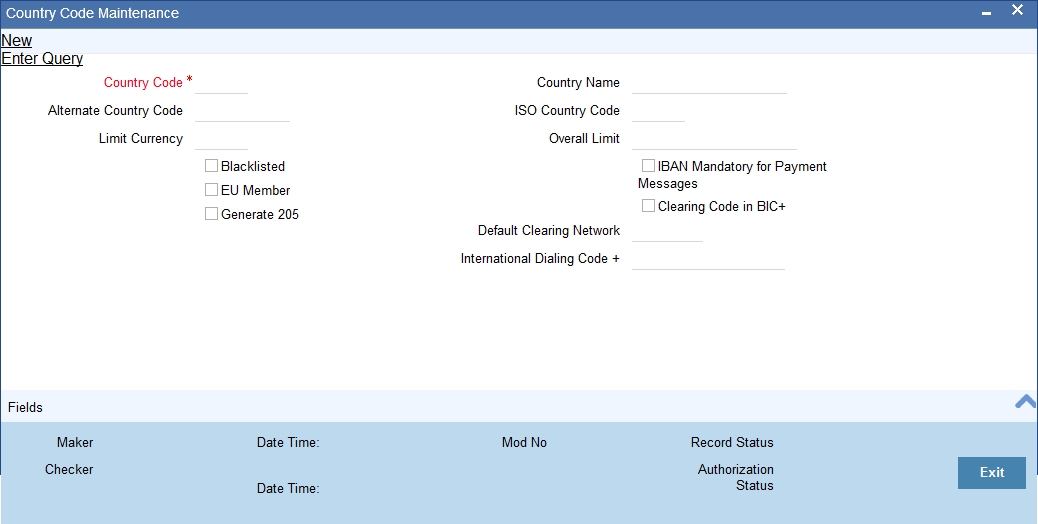1038x524 pixels.
Task: Tick the Blacklisted checkbox
Action: (x=211, y=165)
